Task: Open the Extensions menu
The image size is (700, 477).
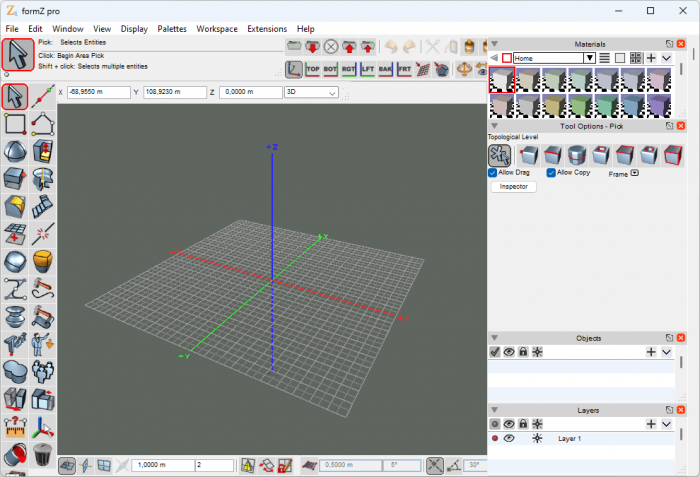Action: [x=266, y=29]
